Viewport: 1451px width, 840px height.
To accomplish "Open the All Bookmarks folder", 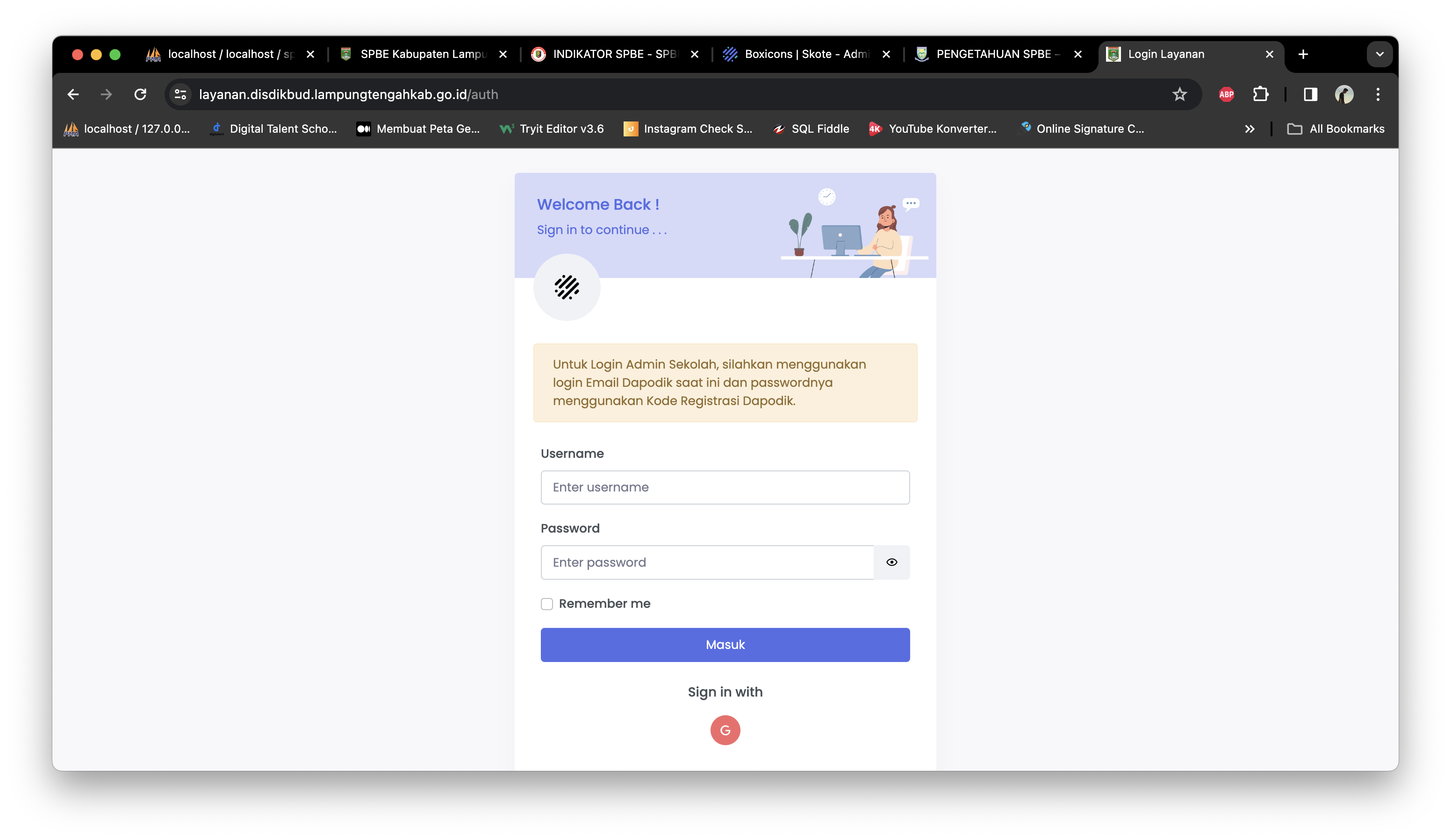I will click(x=1335, y=129).
